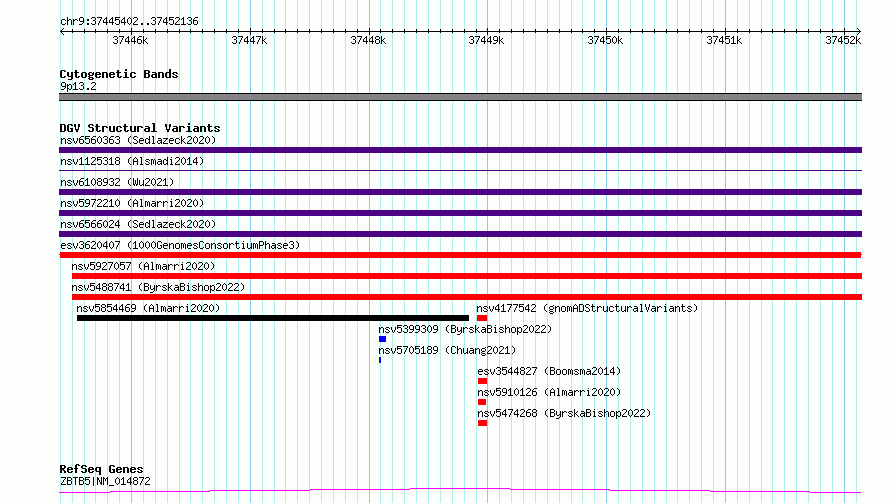Click the gray 9p13.2 cytogenetic band bar

pos(460,97)
